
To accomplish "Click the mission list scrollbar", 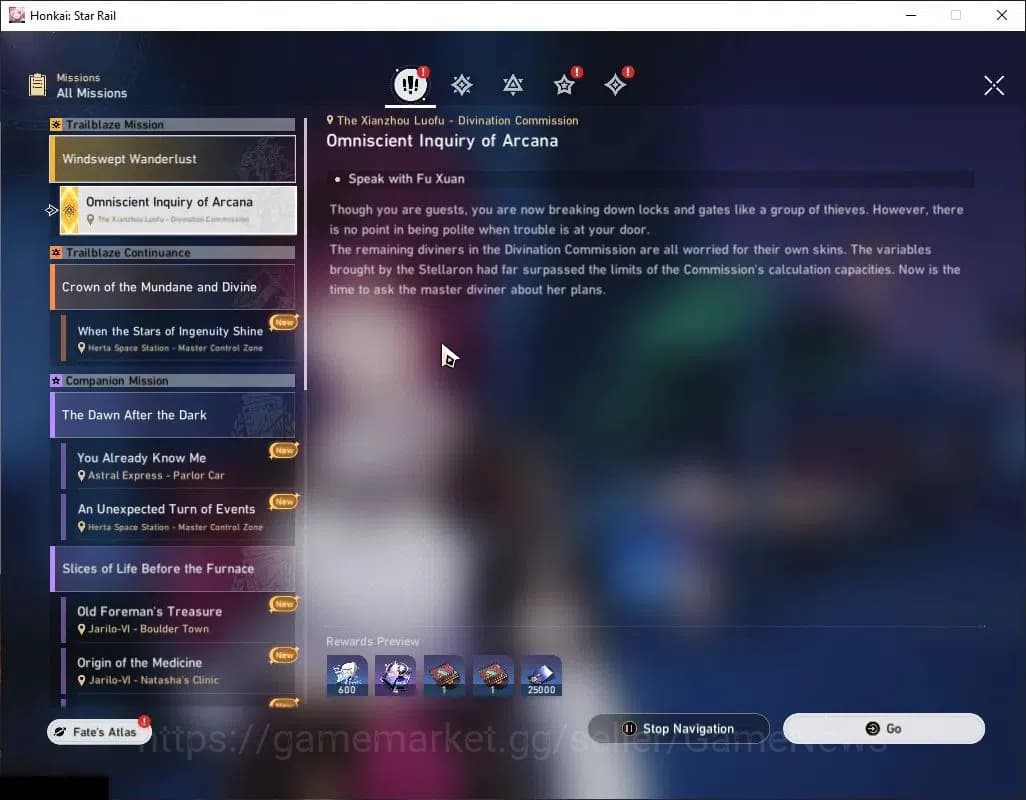I will (306, 254).
